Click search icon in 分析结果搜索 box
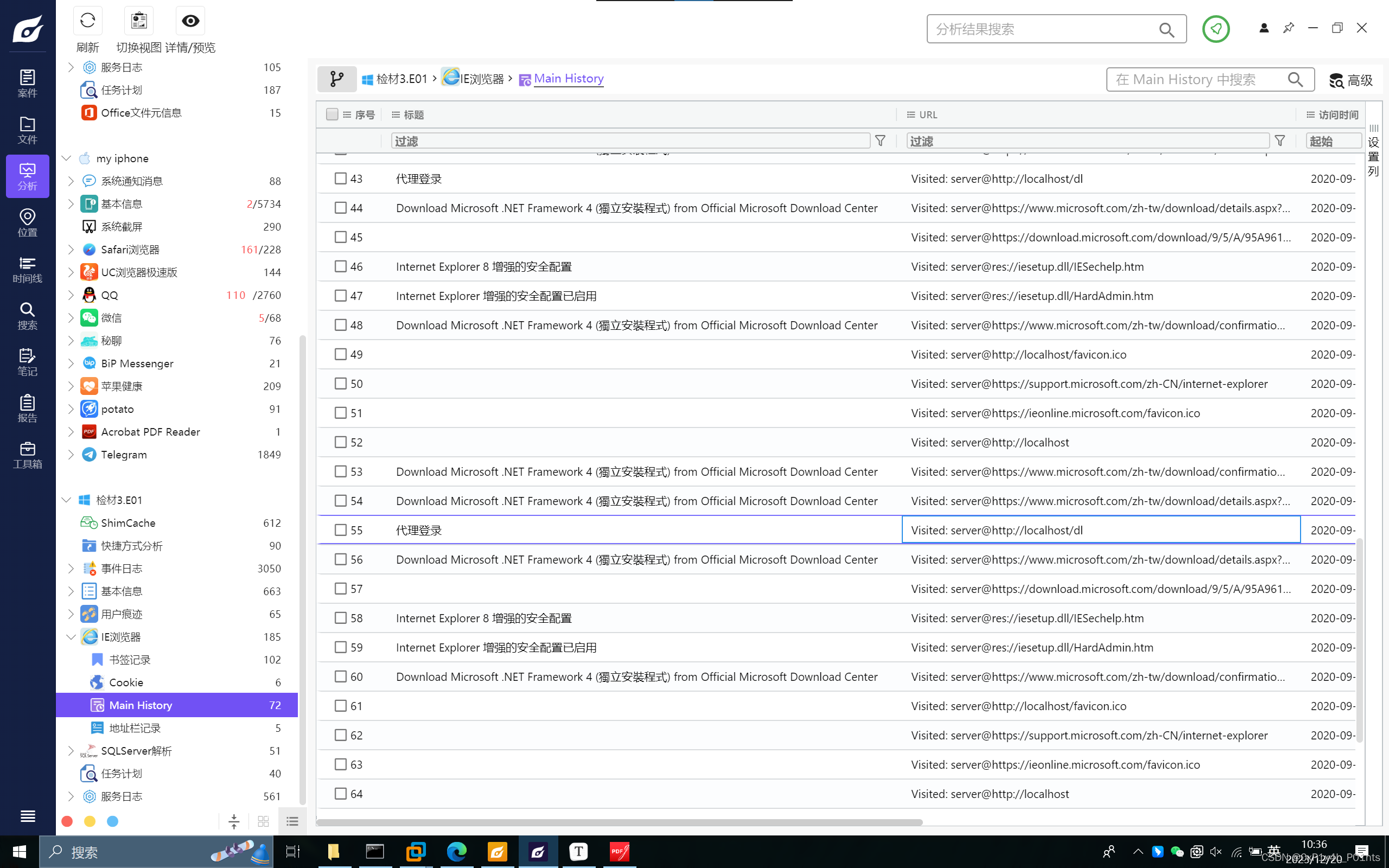Viewport: 1389px width, 868px height. pyautogui.click(x=1167, y=29)
